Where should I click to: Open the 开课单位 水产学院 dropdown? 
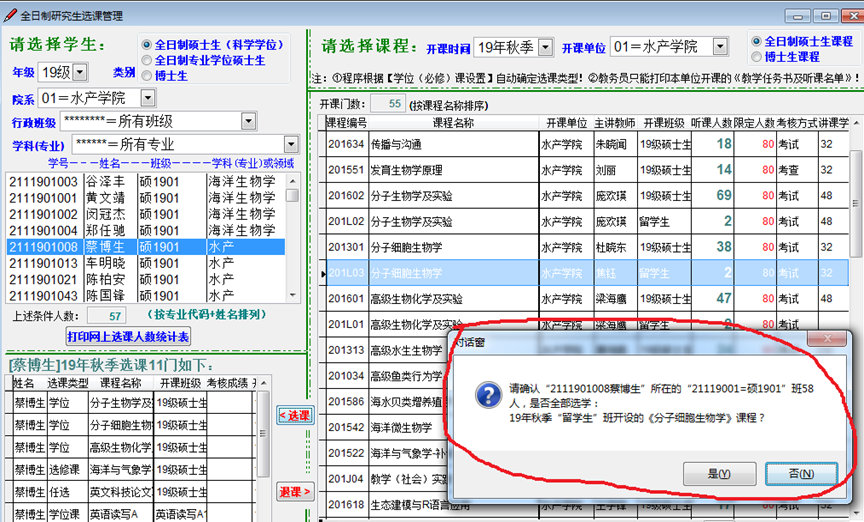pyautogui.click(x=718, y=47)
